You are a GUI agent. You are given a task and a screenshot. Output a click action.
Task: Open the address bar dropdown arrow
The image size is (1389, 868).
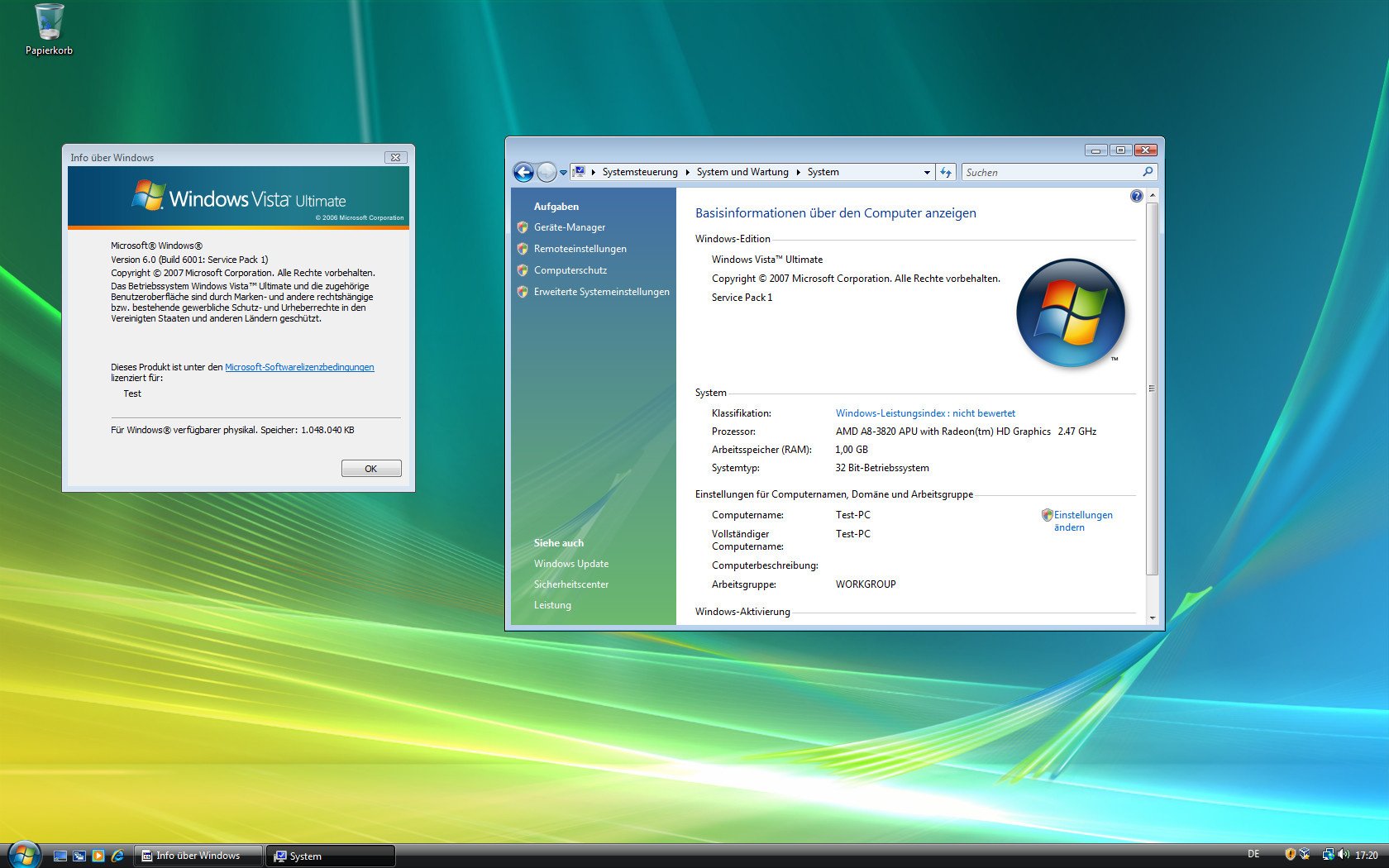point(926,172)
